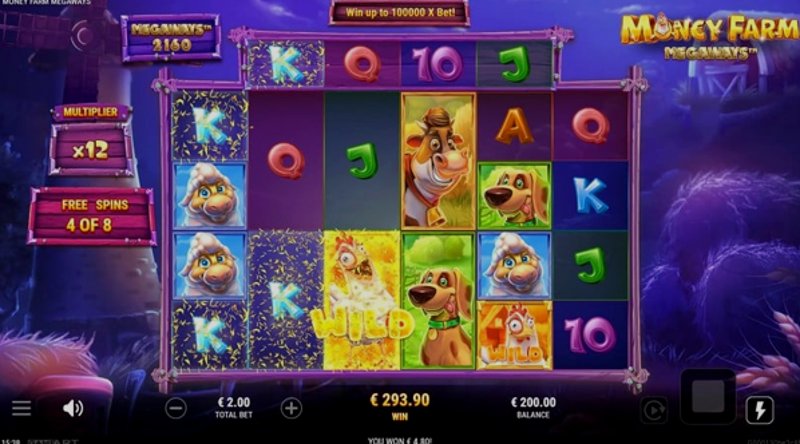
Task: Increase total bet with plus button
Action: click(291, 408)
